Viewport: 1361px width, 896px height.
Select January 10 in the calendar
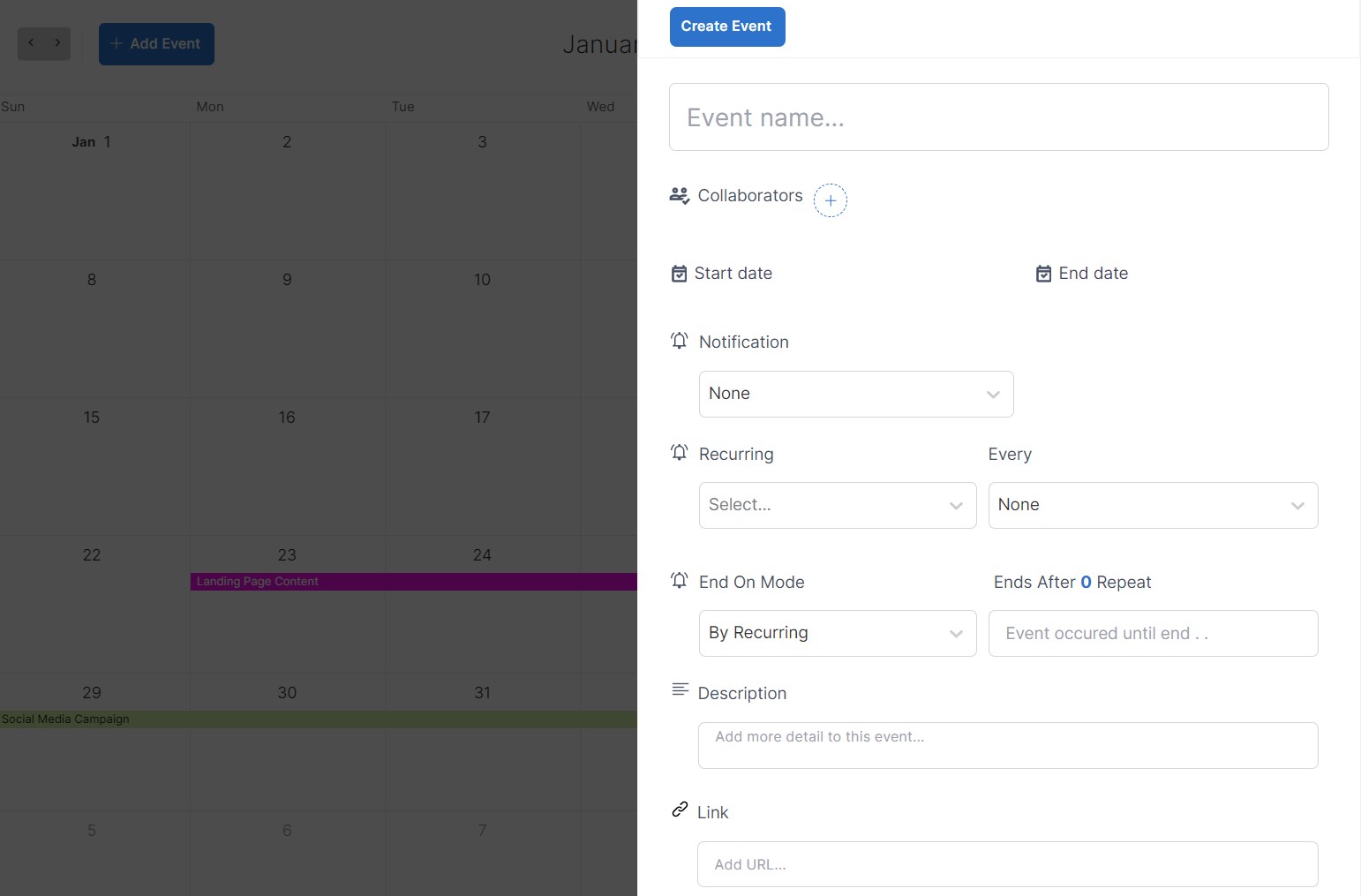pyautogui.click(x=482, y=280)
